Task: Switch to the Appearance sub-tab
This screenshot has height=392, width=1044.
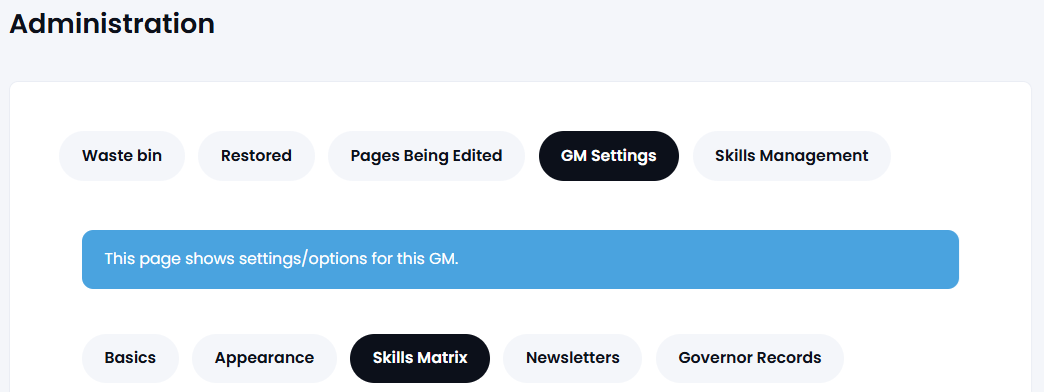Action: click(264, 358)
